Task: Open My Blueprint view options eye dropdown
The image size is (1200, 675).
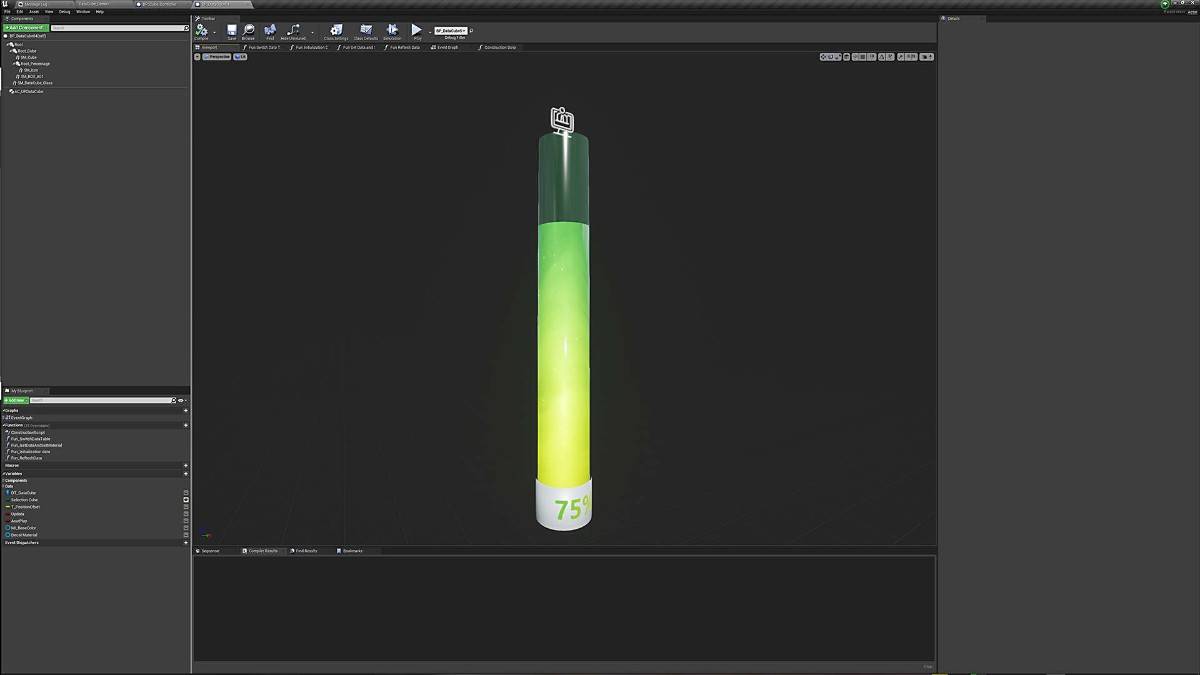Action: tap(182, 400)
